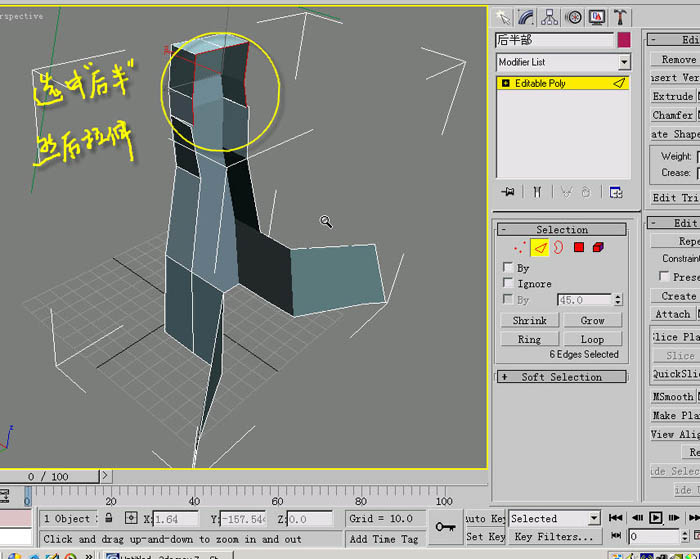The height and width of the screenshot is (559, 700).
Task: Adjust the 45.0 angle spinner arrows
Action: [x=618, y=300]
